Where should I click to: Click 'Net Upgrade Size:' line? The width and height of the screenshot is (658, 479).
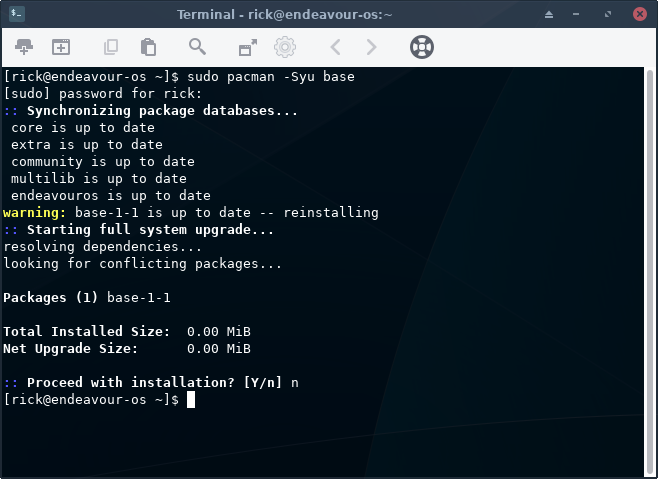click(x=127, y=349)
